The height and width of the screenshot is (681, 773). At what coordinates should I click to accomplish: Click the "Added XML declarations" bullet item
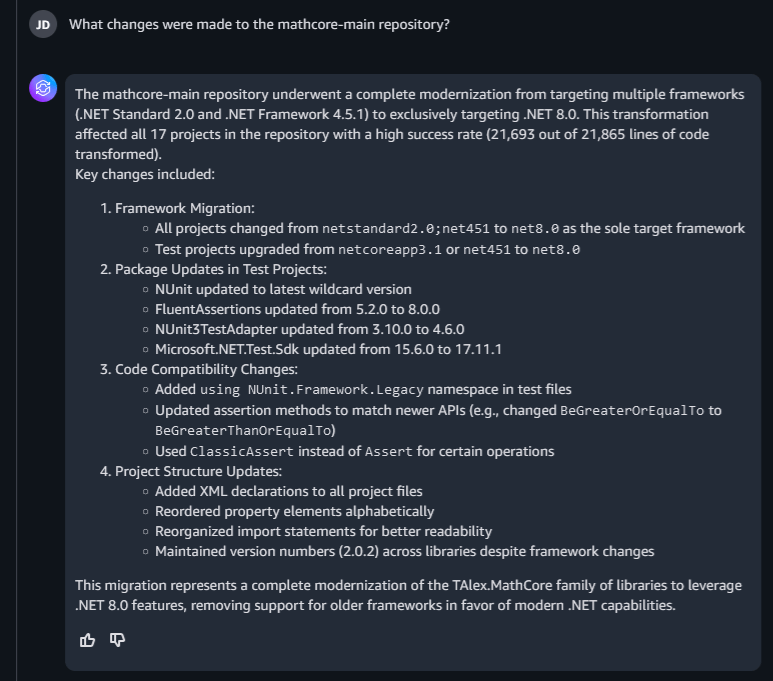point(288,491)
